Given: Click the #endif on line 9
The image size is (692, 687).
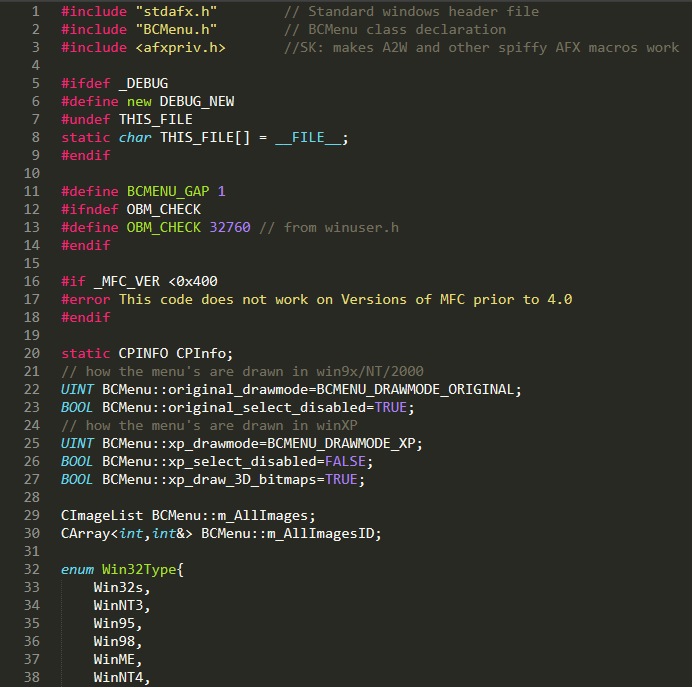Looking at the screenshot, I should (86, 156).
